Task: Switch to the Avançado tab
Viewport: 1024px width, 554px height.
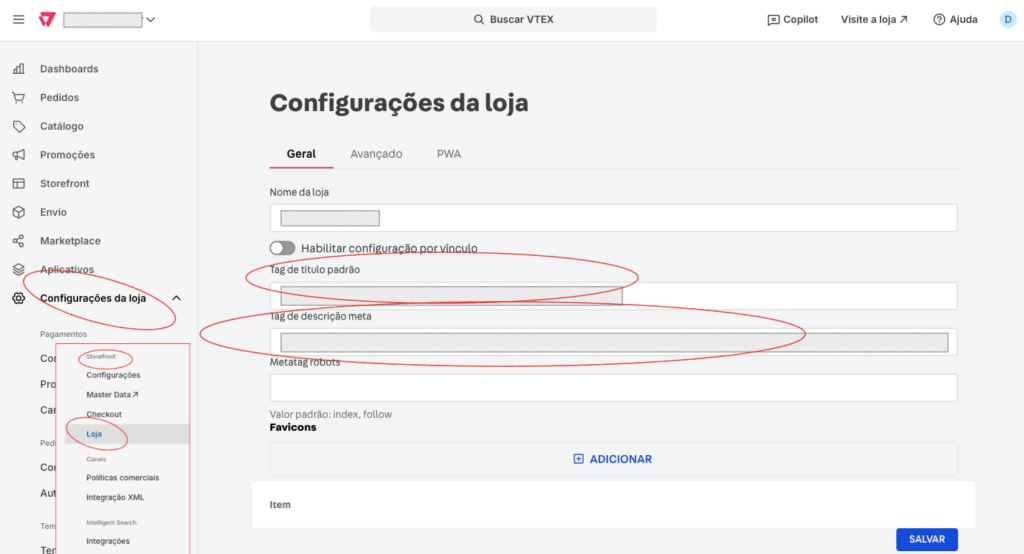Action: pos(376,154)
